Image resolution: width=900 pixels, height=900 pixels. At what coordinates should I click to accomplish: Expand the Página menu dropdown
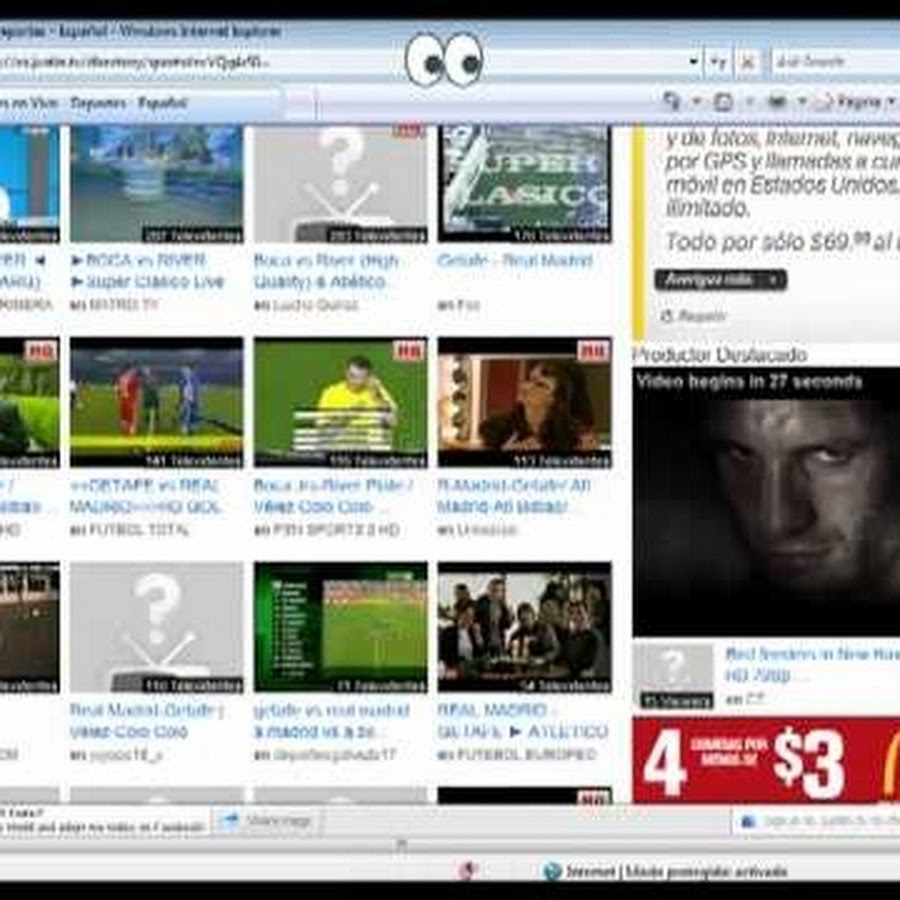point(890,102)
